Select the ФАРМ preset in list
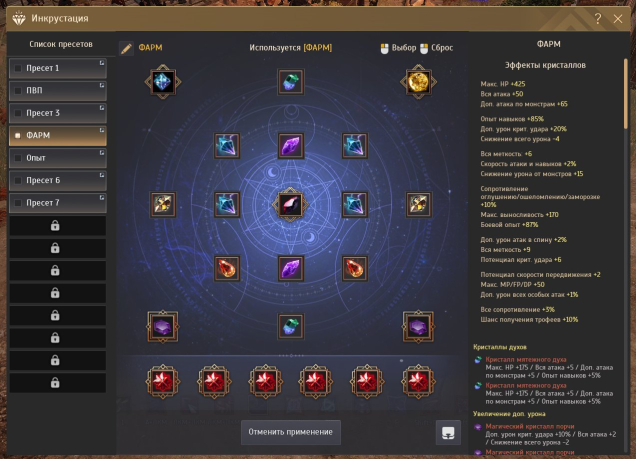The width and height of the screenshot is (636, 459). pyautogui.click(x=58, y=135)
